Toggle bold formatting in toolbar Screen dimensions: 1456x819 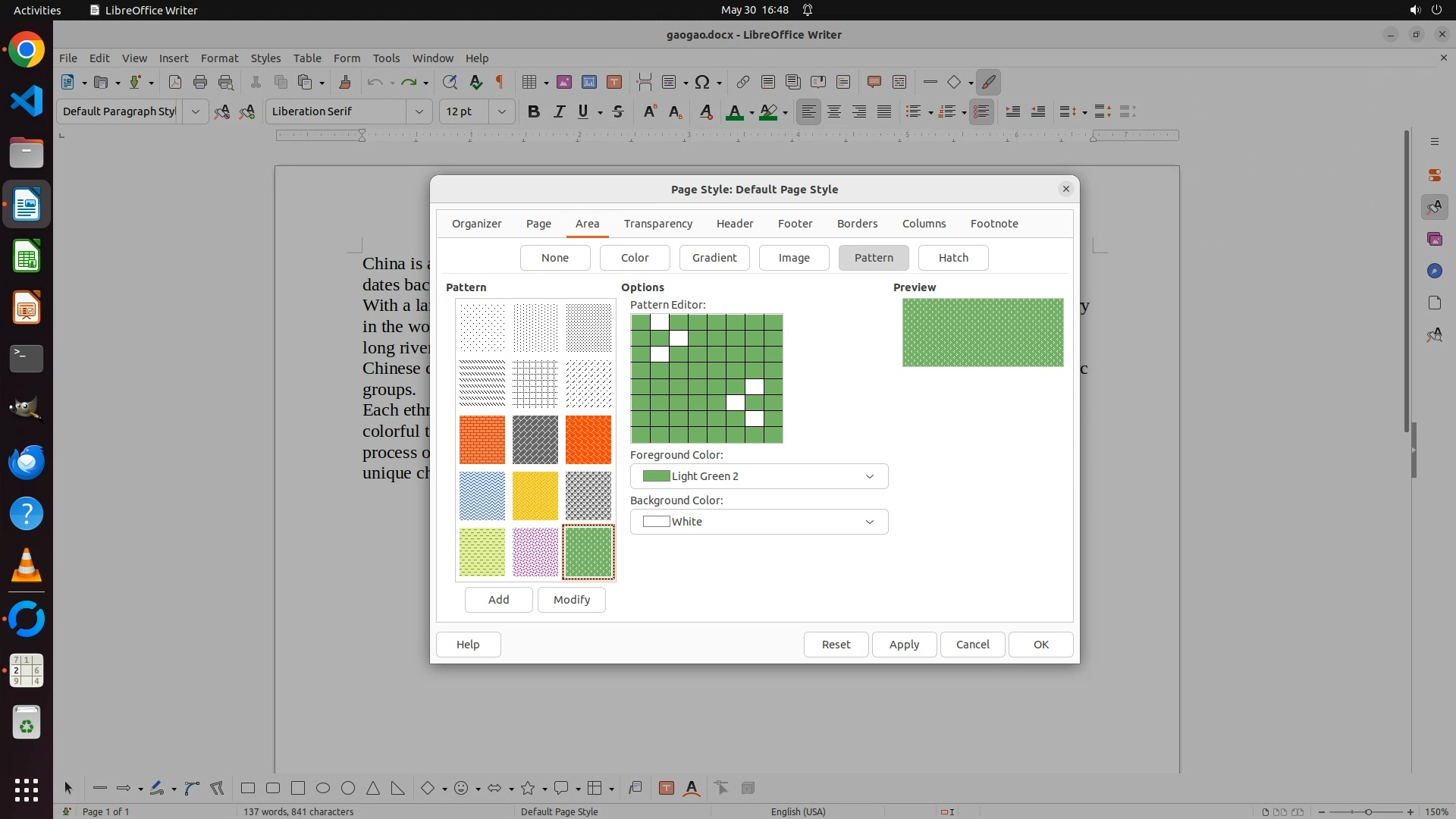click(x=533, y=111)
